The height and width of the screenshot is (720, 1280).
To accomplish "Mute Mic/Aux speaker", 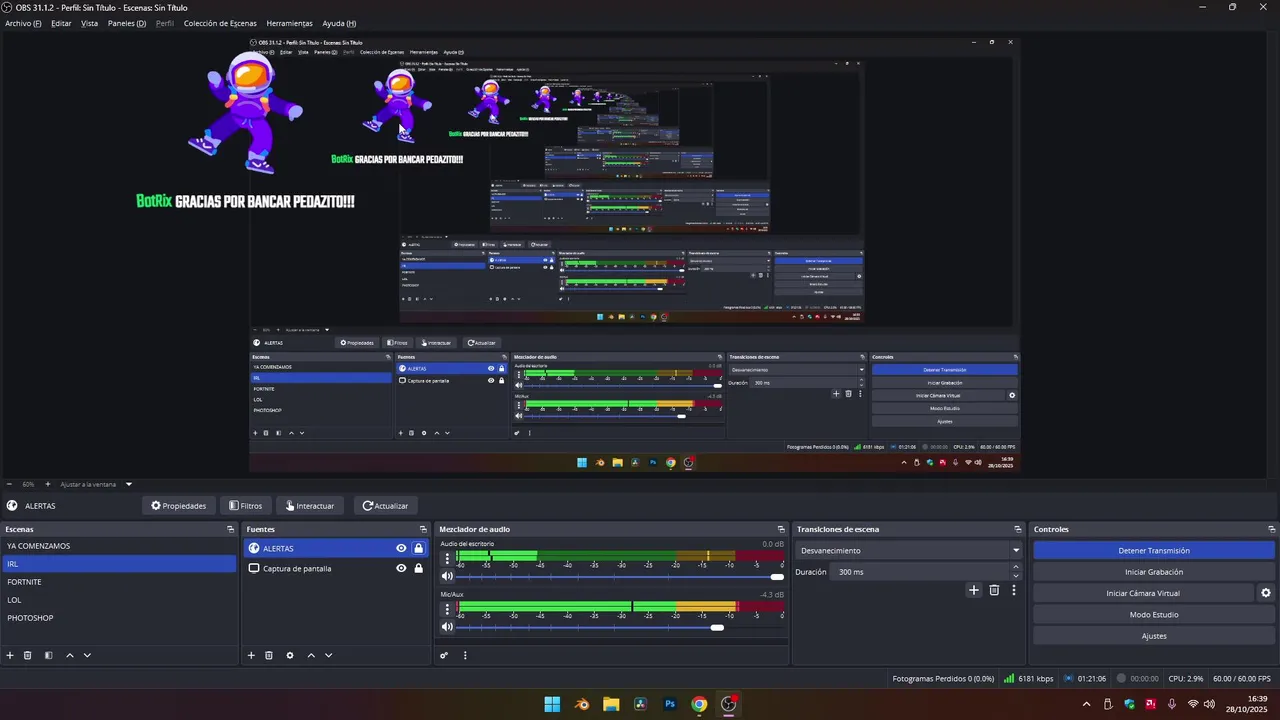I will tap(447, 627).
